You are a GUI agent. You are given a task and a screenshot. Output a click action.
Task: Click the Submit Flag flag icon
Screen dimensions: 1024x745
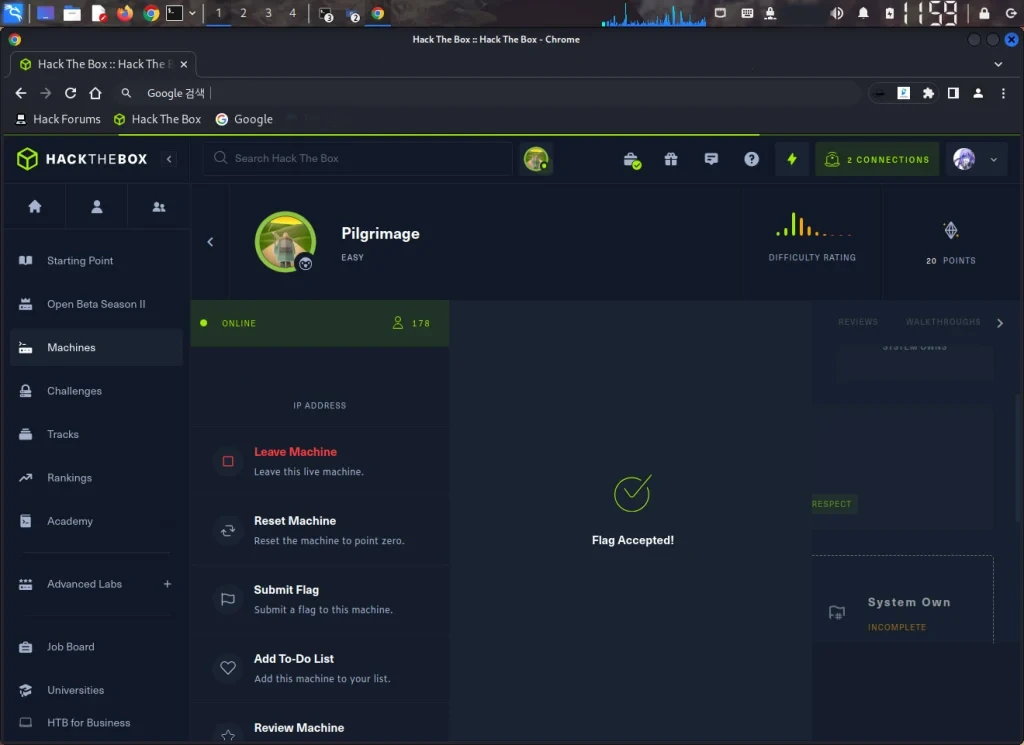click(x=228, y=599)
